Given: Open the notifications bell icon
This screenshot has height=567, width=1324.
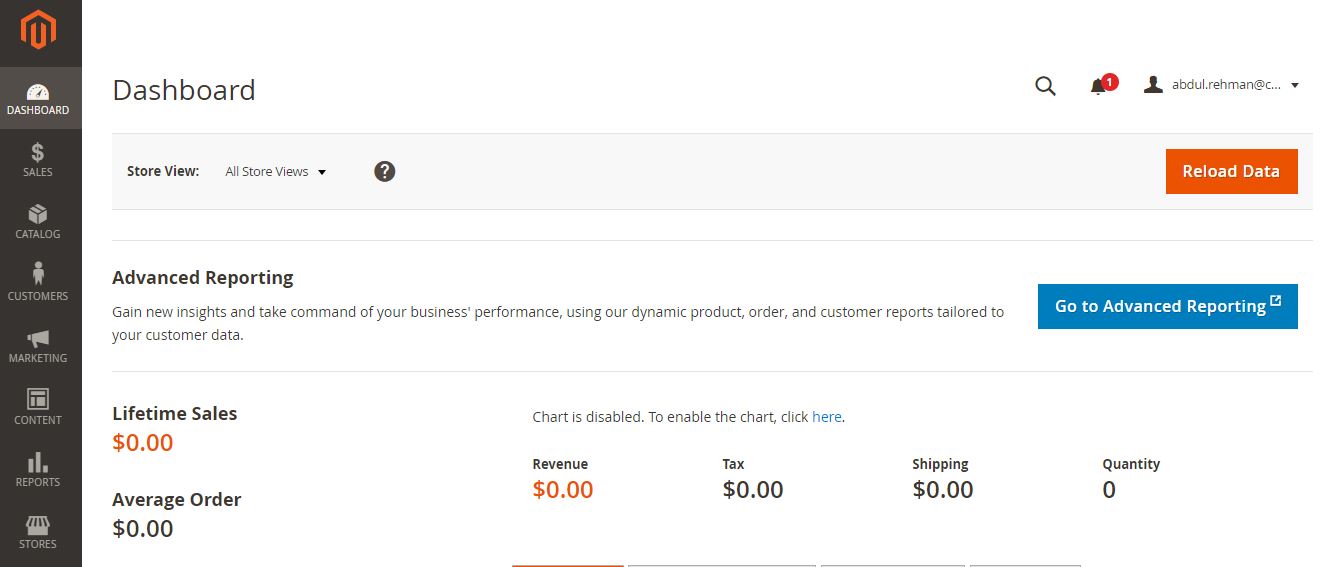Looking at the screenshot, I should click(1098, 86).
